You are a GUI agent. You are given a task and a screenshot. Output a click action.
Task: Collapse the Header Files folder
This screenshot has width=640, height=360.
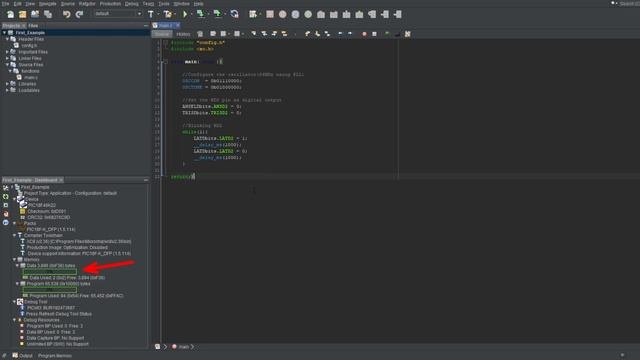[7, 39]
